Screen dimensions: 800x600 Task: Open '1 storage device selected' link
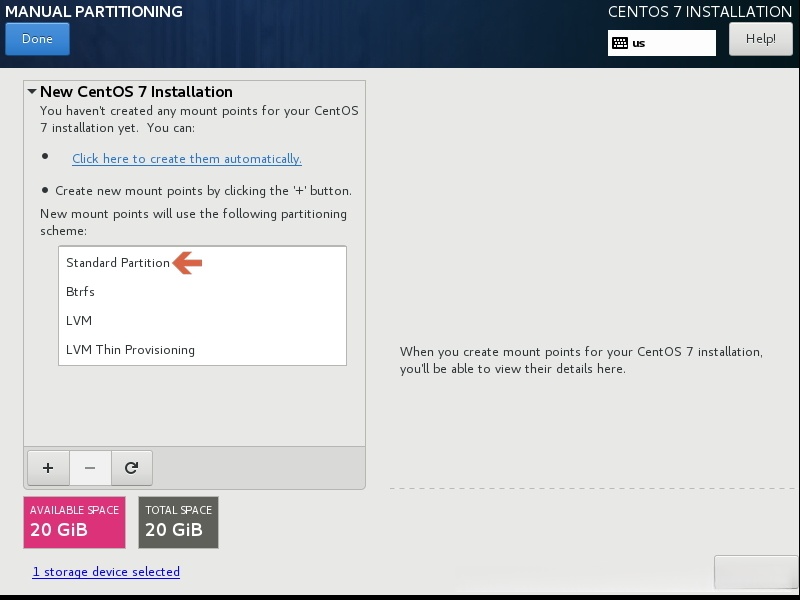[x=106, y=572]
